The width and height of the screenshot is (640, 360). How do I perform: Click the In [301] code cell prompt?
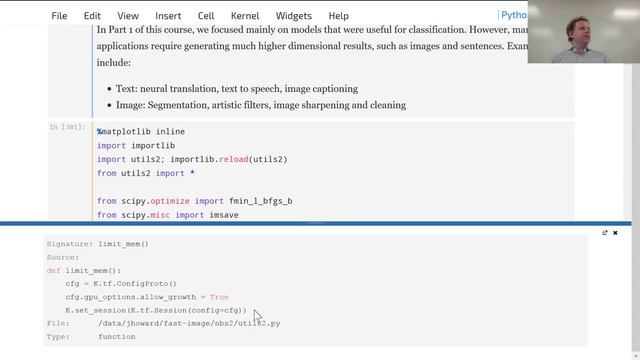[x=67, y=127]
